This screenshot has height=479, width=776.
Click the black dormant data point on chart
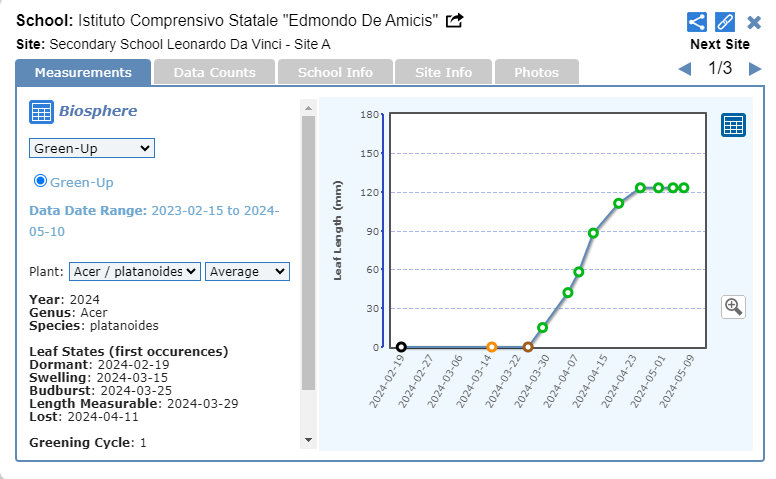pyautogui.click(x=401, y=347)
